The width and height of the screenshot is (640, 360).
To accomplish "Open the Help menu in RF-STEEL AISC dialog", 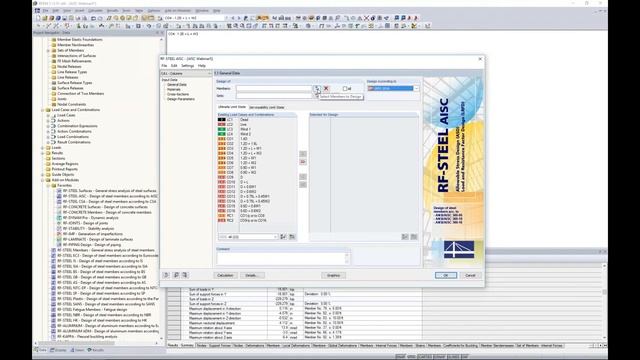I will pyautogui.click(x=202, y=66).
